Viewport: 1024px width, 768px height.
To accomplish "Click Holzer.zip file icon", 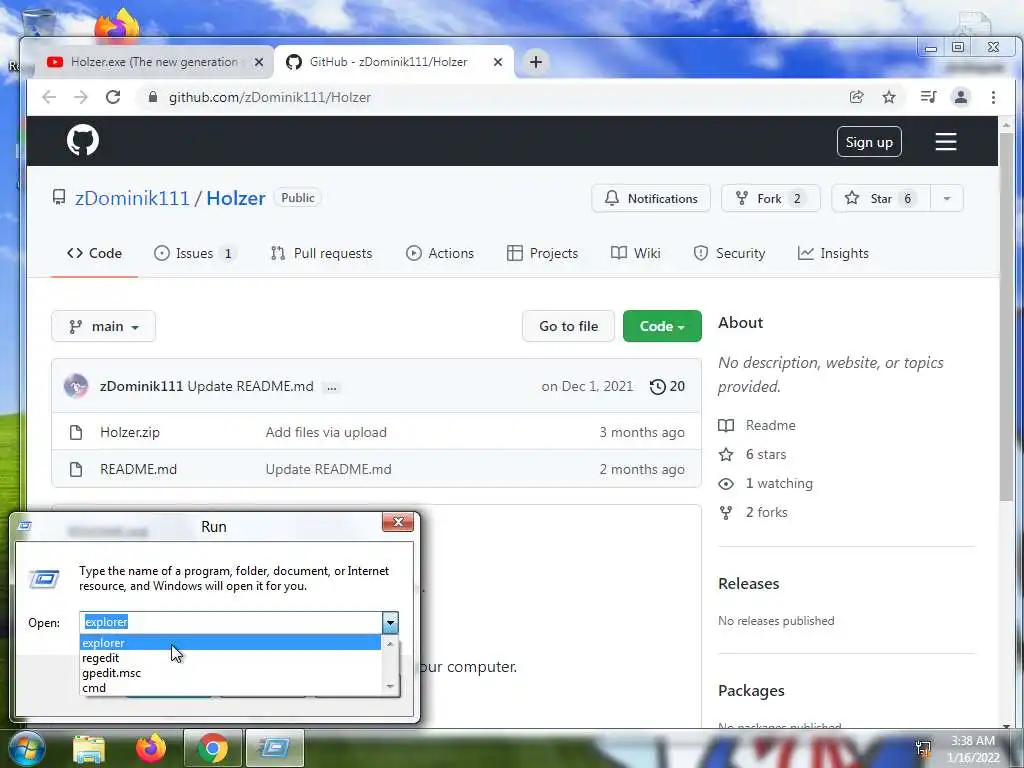I will click(x=76, y=432).
